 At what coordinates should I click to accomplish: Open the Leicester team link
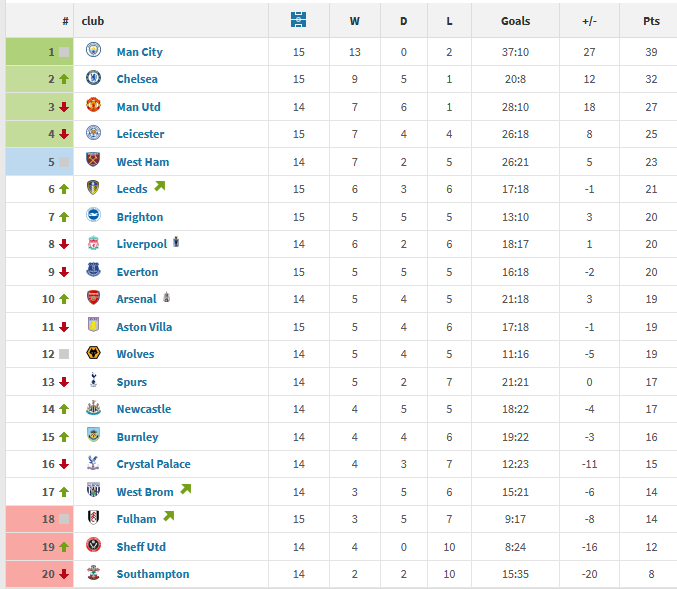pyautogui.click(x=140, y=134)
